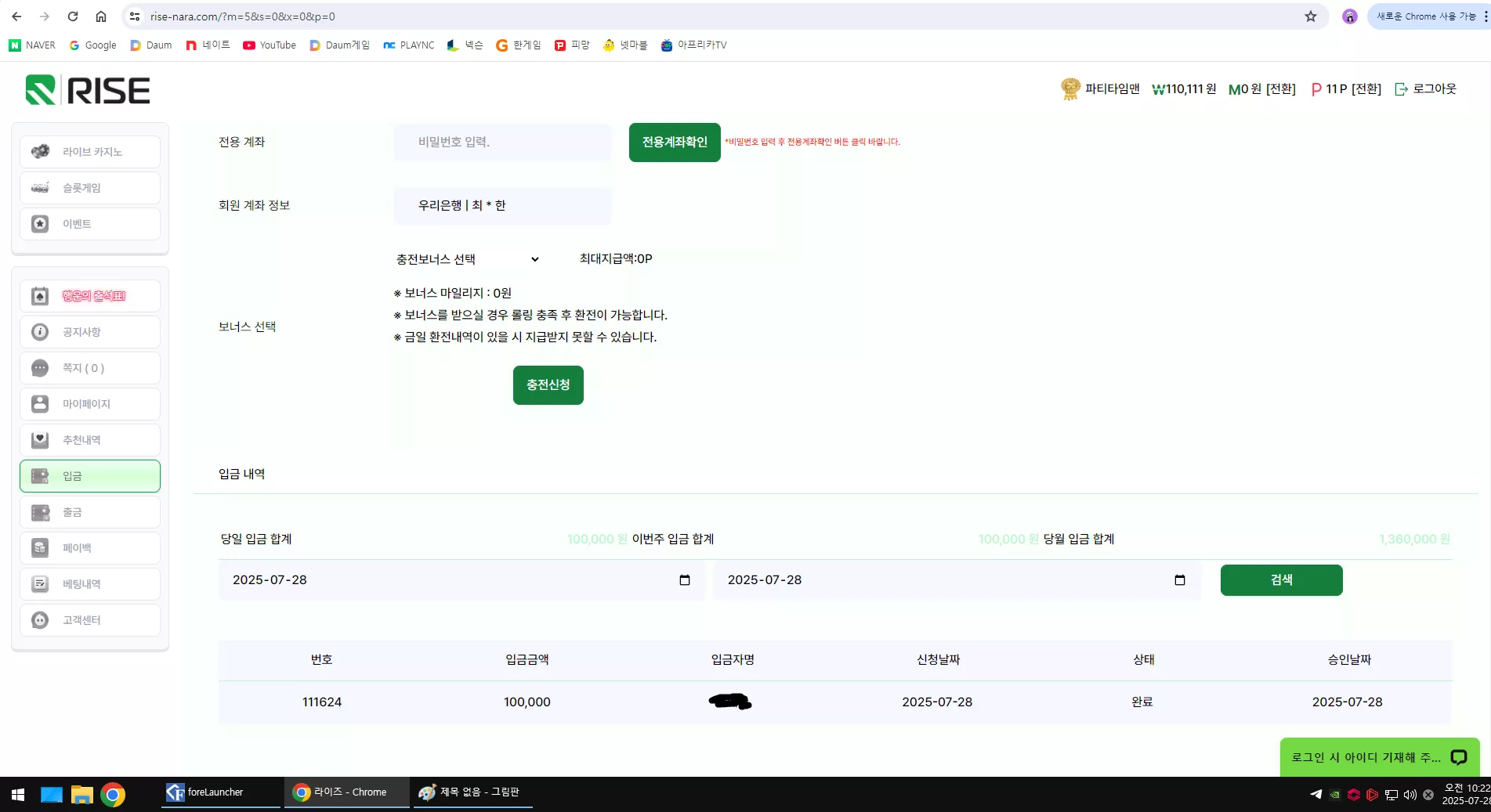
Task: Bookmark this page with star icon
Action: [x=1311, y=16]
